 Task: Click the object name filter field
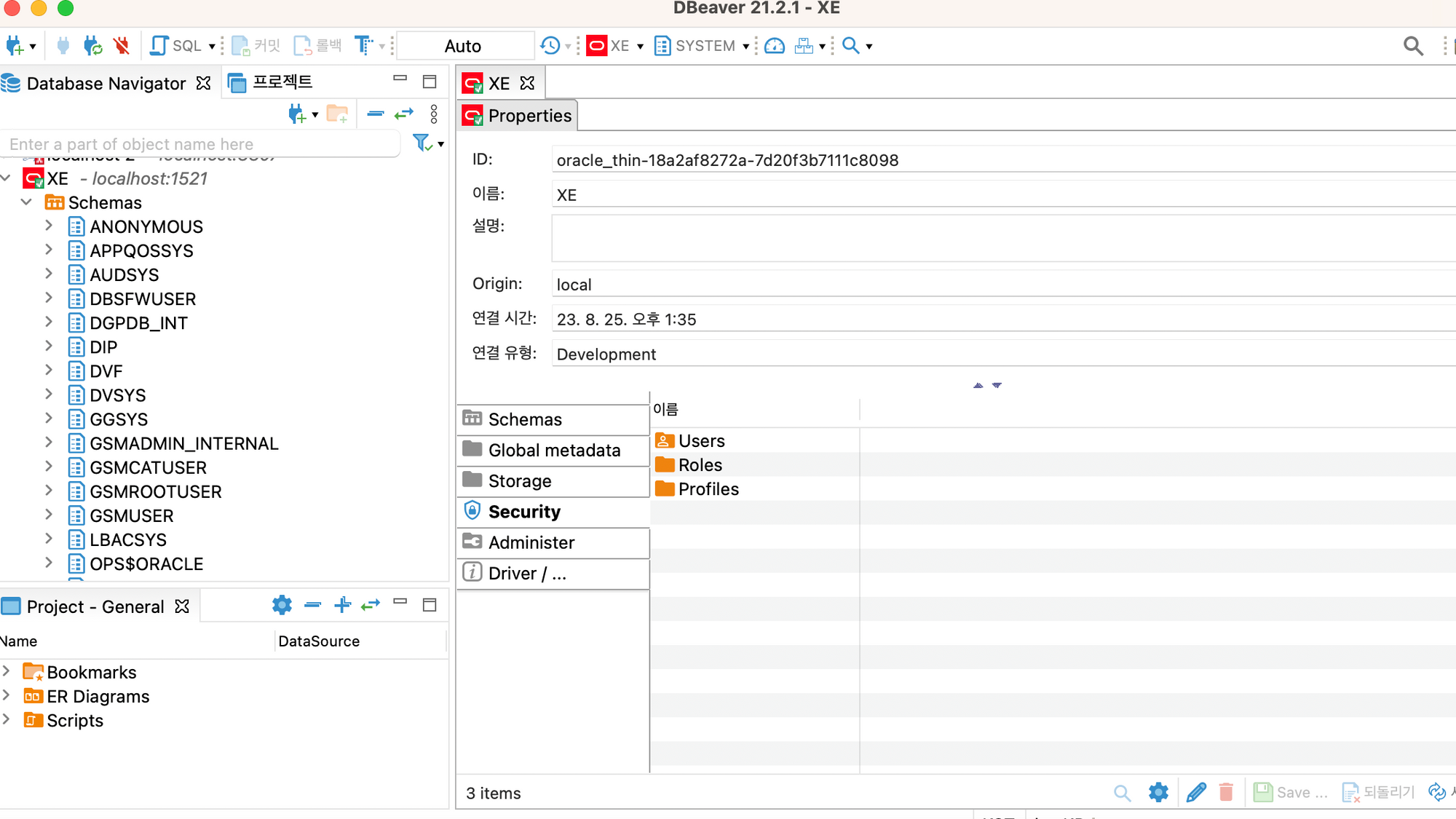[197, 144]
